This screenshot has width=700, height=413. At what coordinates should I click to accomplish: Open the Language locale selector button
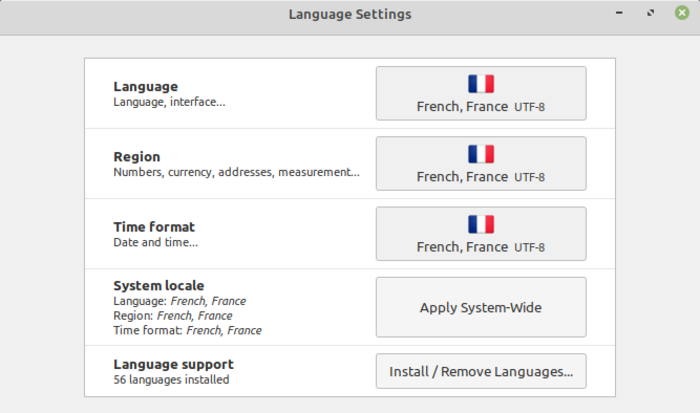[x=481, y=94]
